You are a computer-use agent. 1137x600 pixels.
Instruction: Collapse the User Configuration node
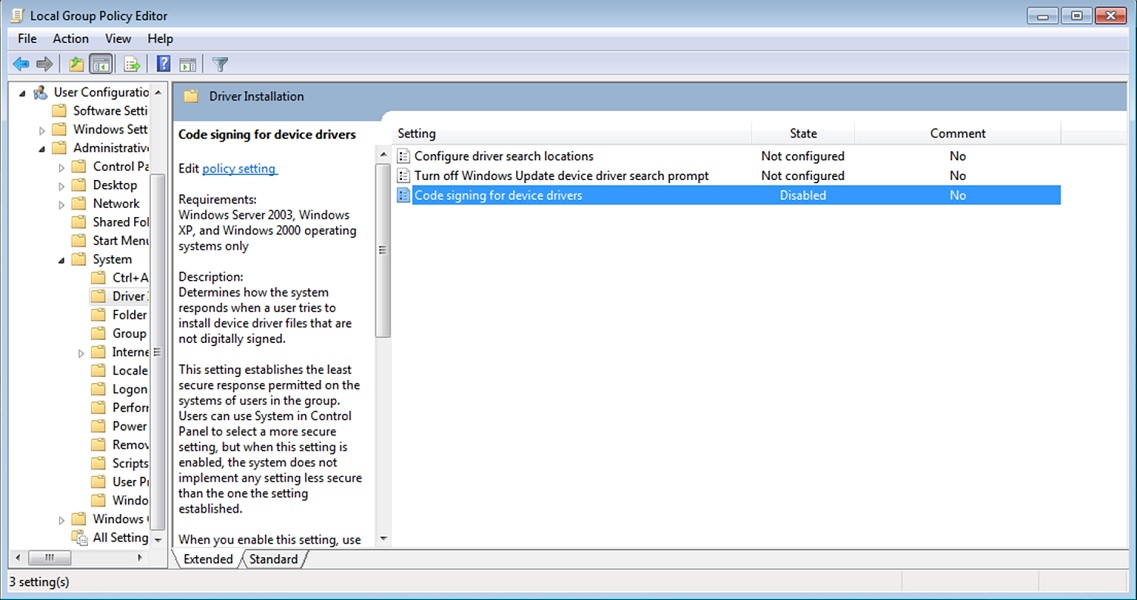[22, 93]
